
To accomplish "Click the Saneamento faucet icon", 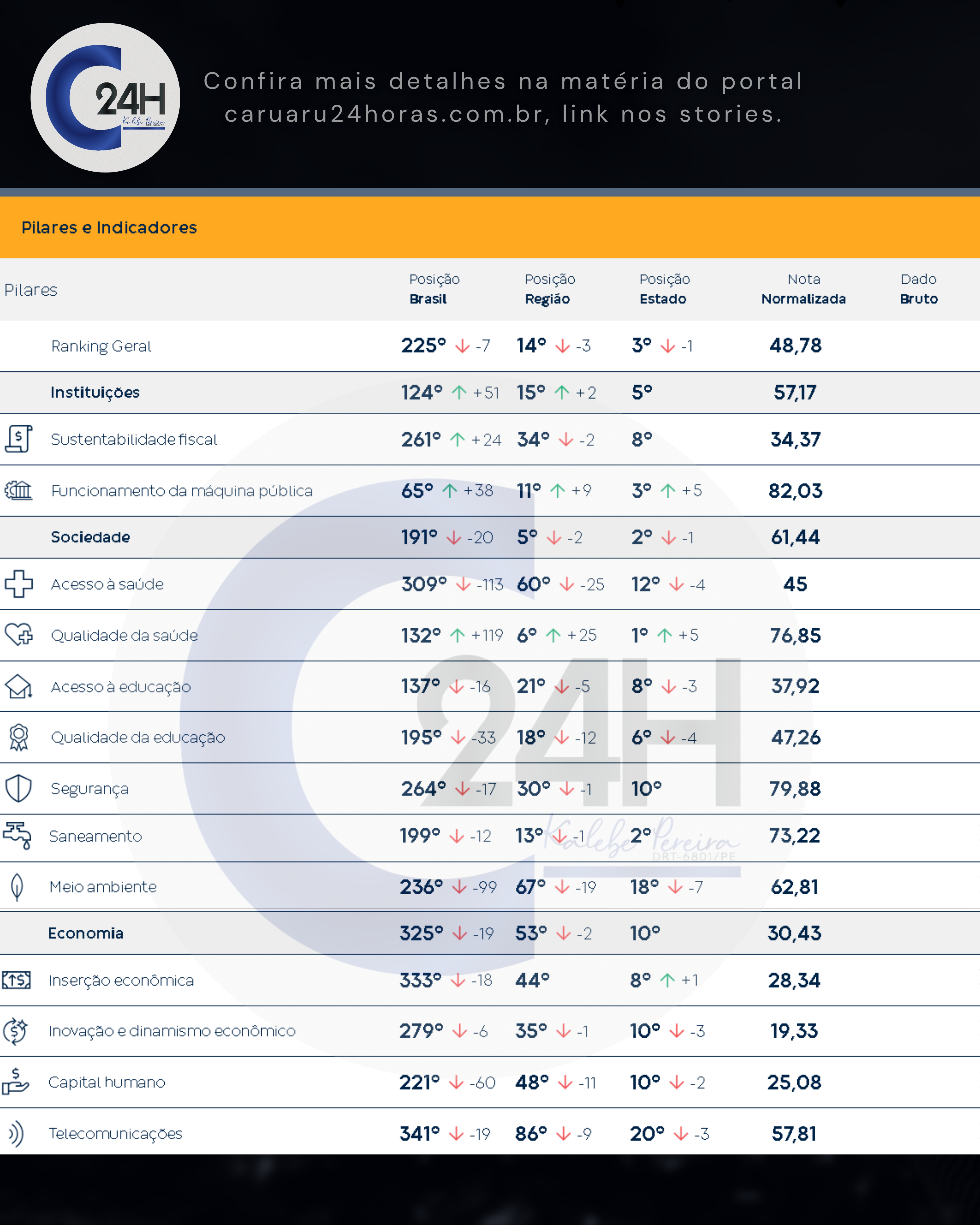I will click(18, 835).
